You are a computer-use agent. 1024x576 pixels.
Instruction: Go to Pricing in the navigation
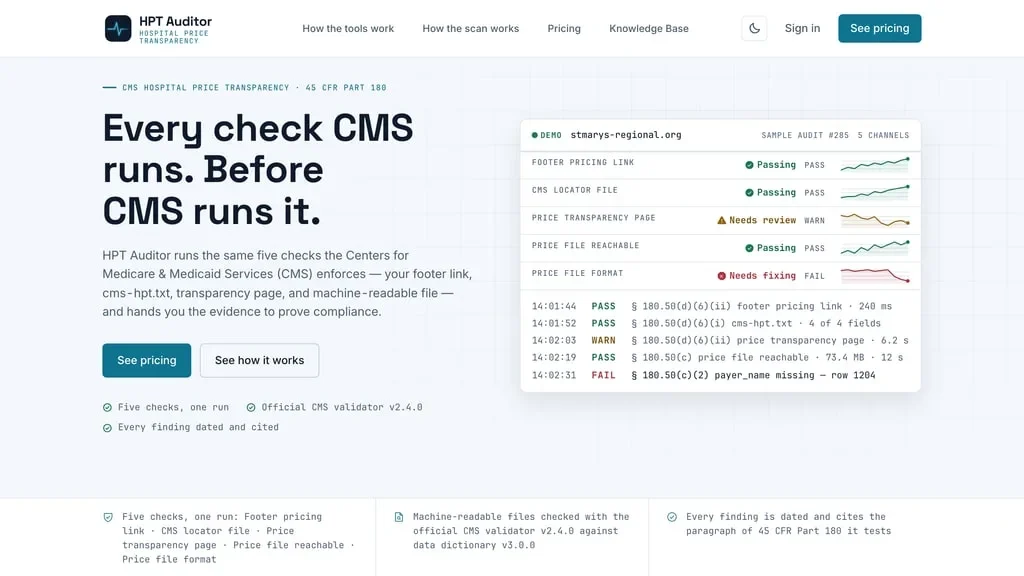tap(564, 29)
